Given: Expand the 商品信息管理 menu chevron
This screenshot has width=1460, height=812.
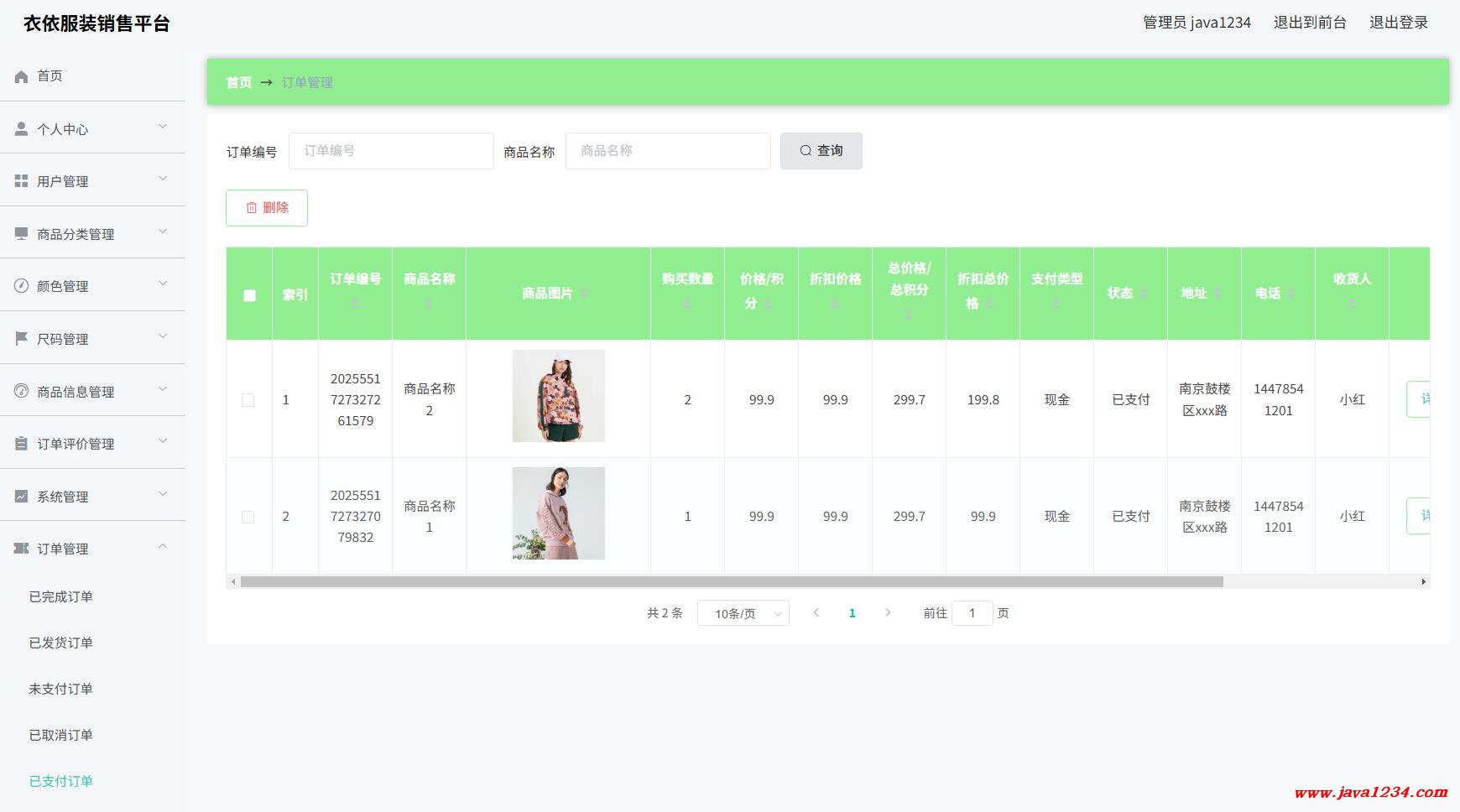Looking at the screenshot, I should tap(163, 389).
